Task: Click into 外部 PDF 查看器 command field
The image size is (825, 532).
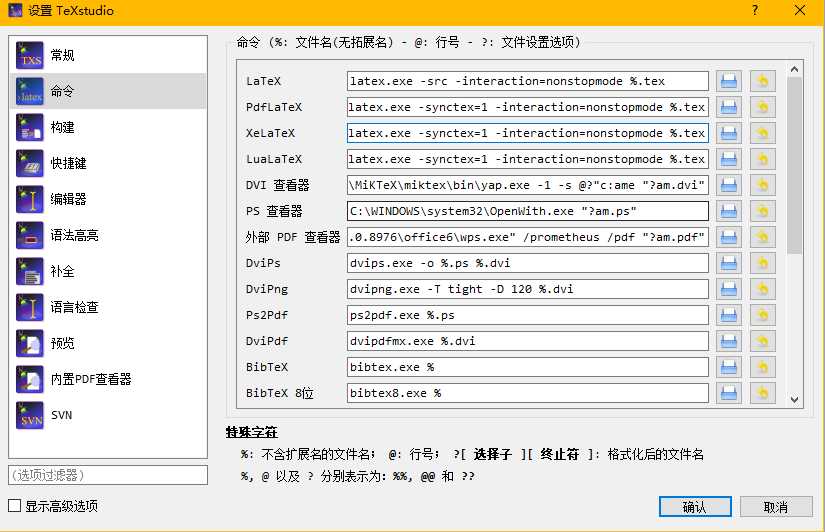Action: (x=528, y=237)
